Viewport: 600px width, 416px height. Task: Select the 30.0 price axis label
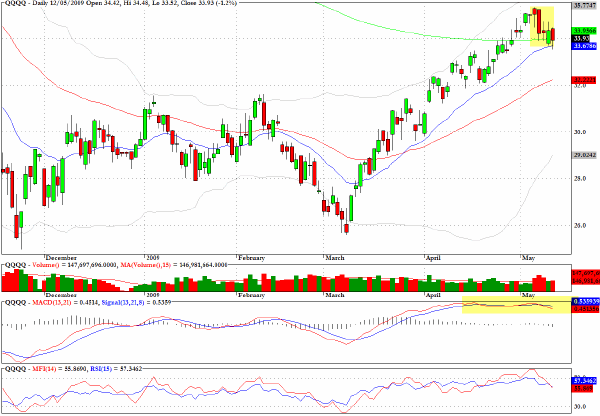(580, 132)
